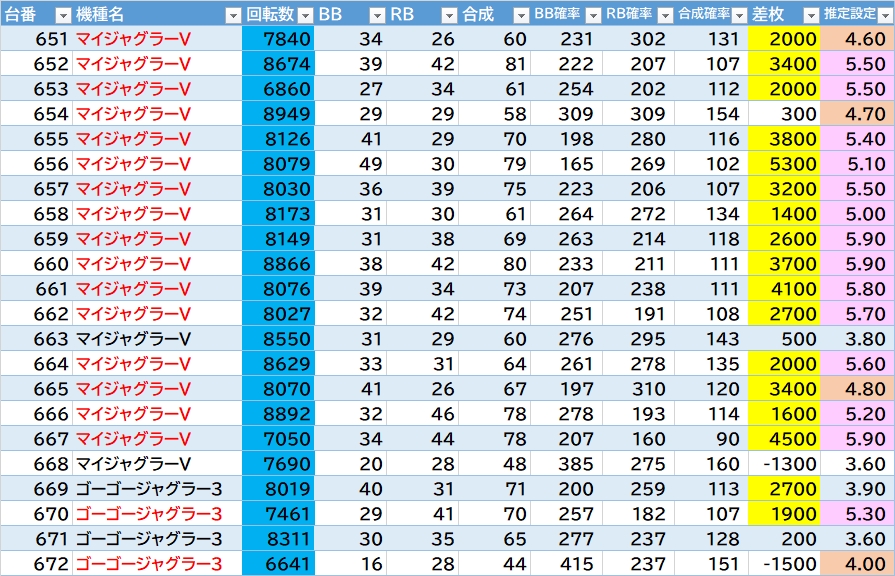Click machine number cell 651
895x576 pixels.
pos(37,39)
